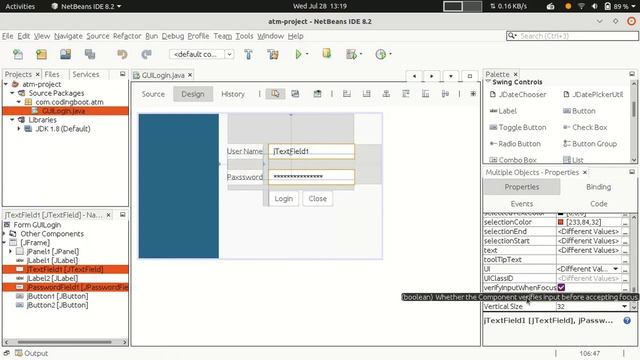The width and height of the screenshot is (640, 360).
Task: Switch to the Files tab
Action: [52, 74]
